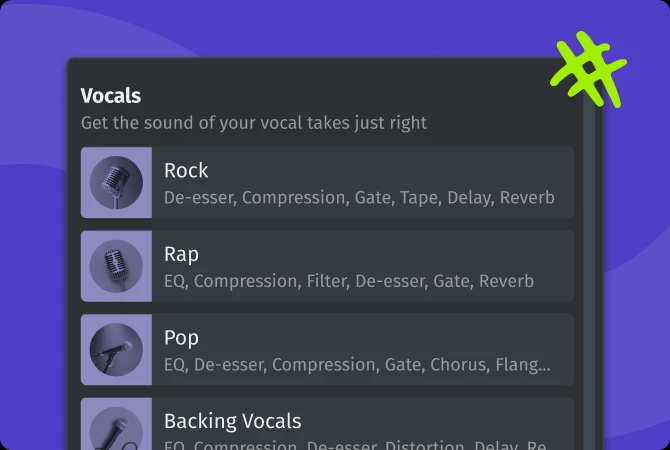The image size is (670, 450).
Task: Select the Backing Vocals preset title
Action: point(232,421)
